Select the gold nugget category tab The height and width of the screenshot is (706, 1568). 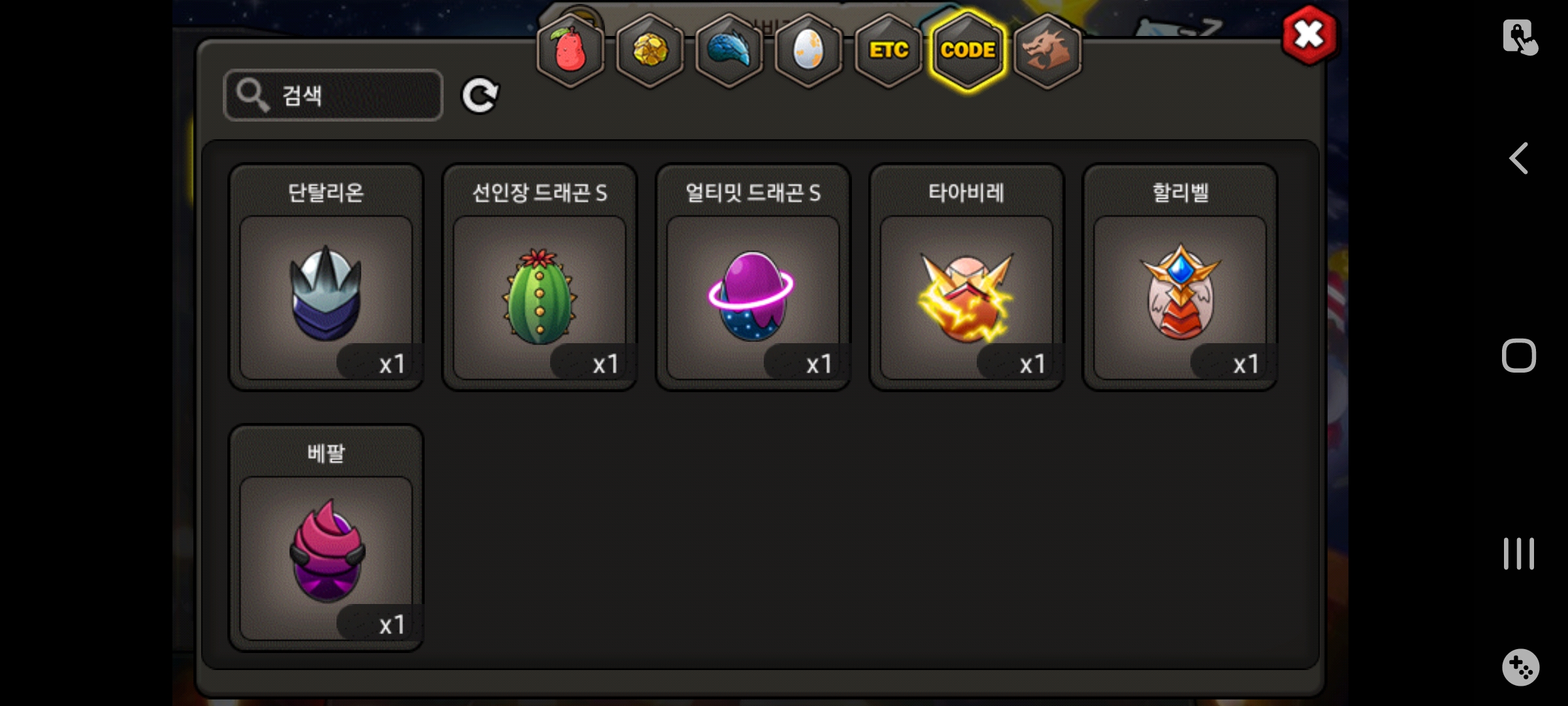coord(650,50)
